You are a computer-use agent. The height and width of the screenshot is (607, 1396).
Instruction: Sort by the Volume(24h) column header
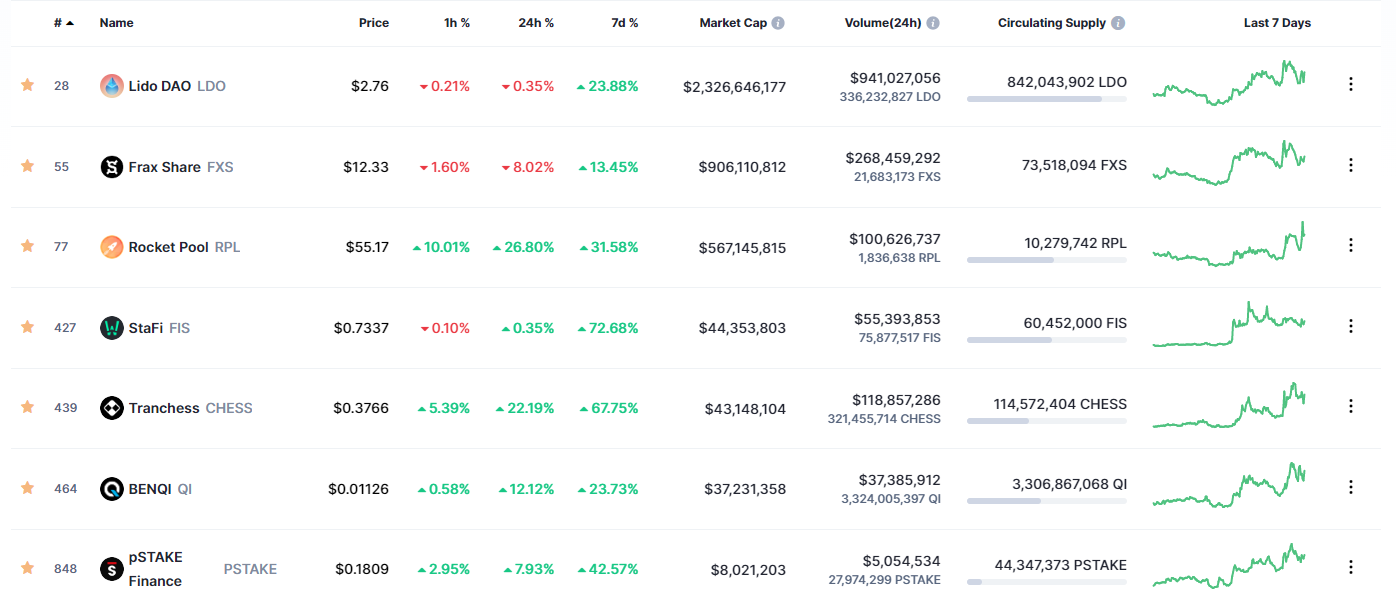coord(883,23)
